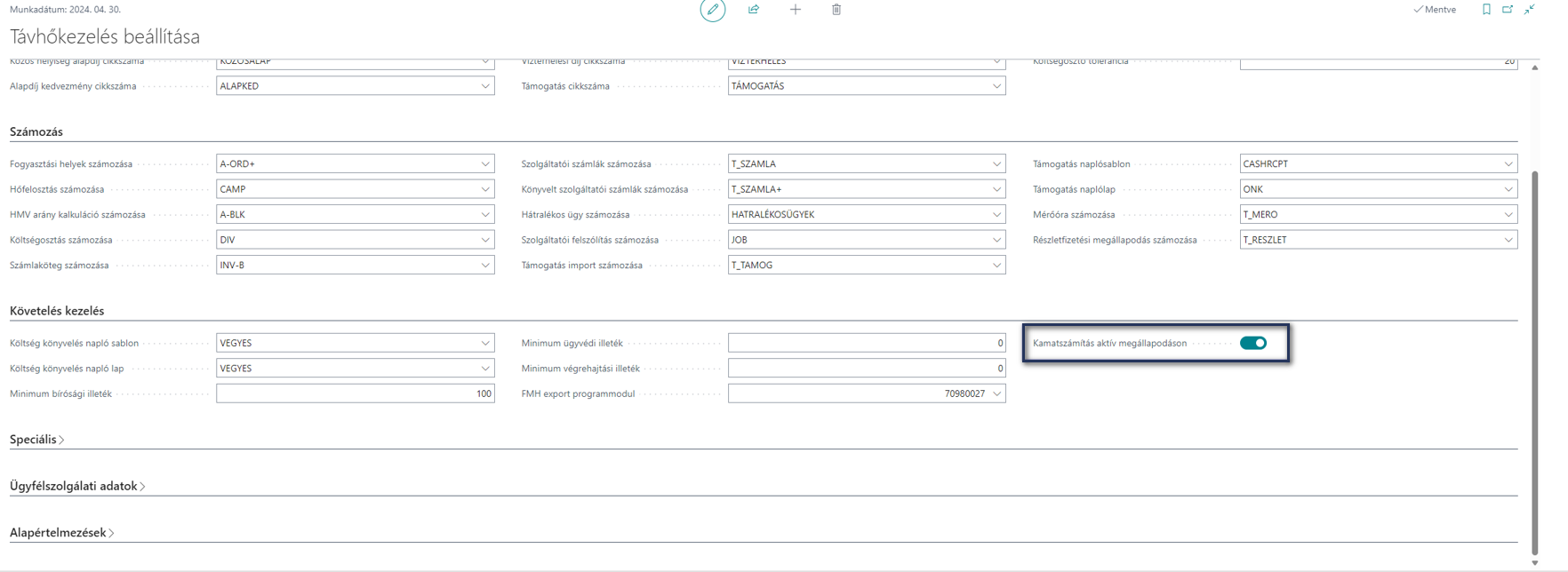
Task: Open Szolgáltatói számlák számozása dropdown
Action: pyautogui.click(x=996, y=164)
